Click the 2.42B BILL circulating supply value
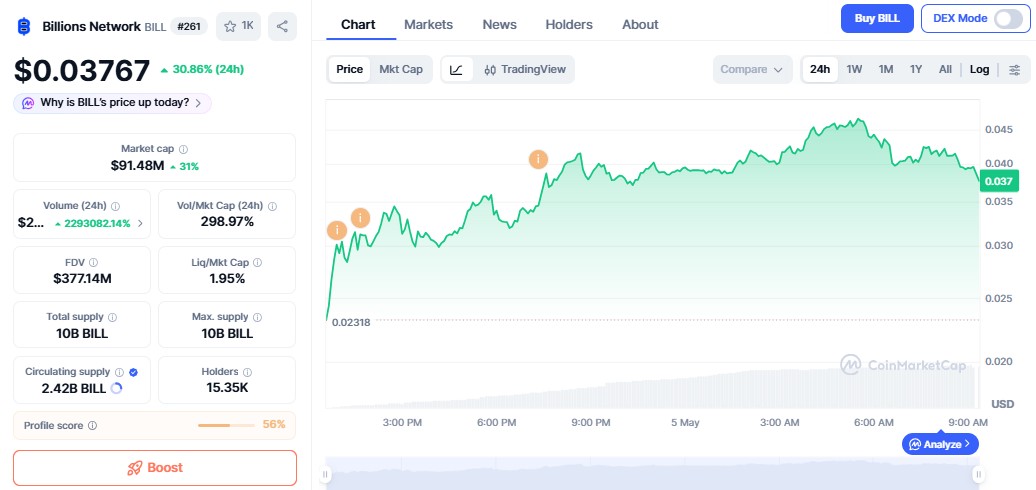This screenshot has height=490, width=1036. coord(73,388)
